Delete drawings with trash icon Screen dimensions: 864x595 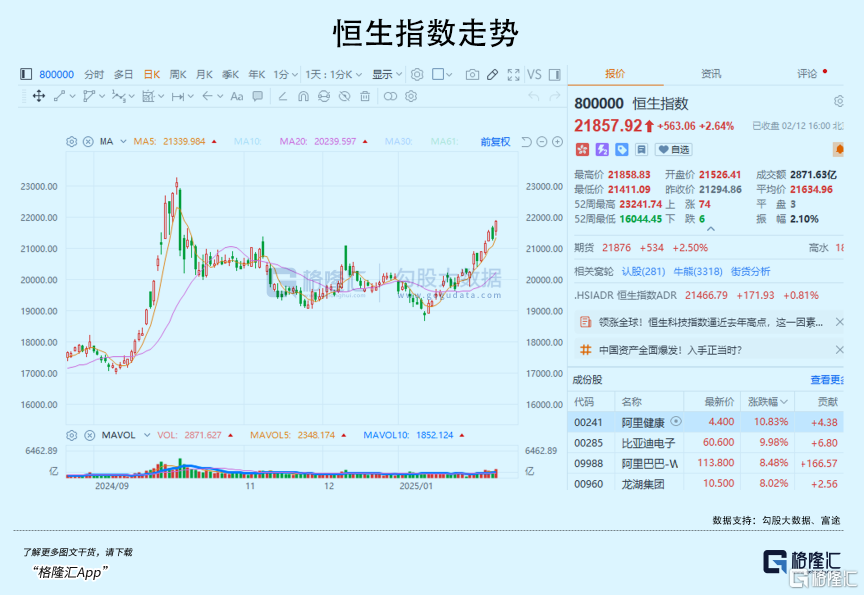click(x=365, y=96)
